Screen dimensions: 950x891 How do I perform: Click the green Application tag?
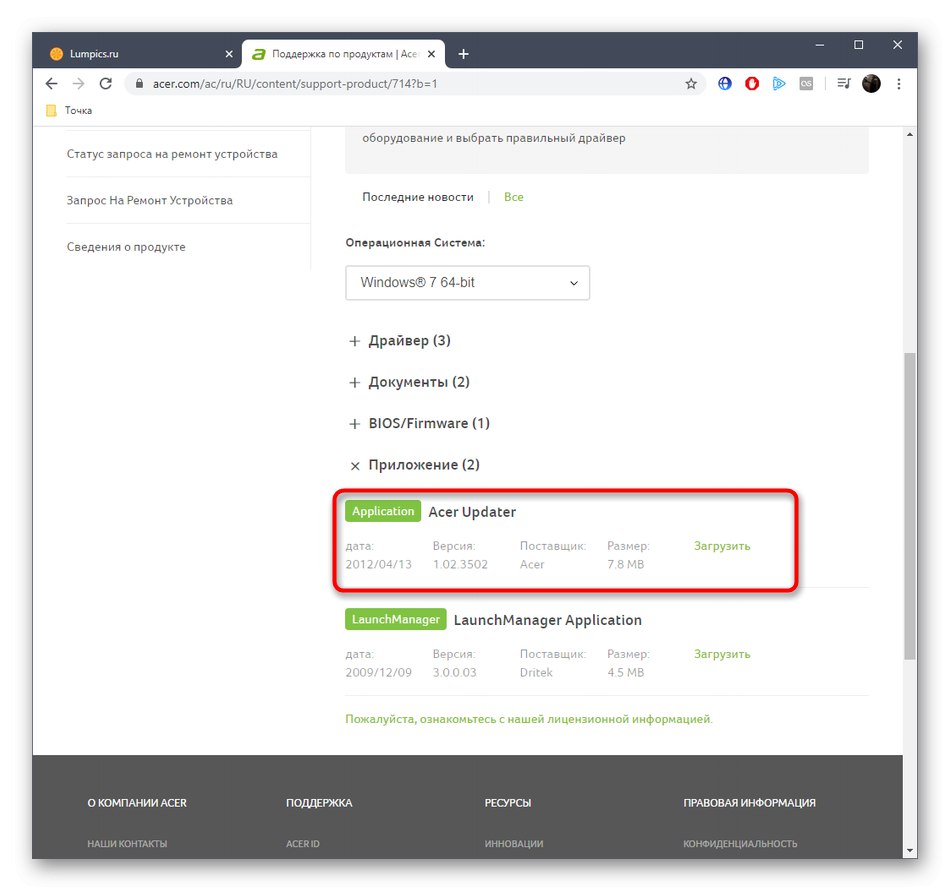pyautogui.click(x=383, y=511)
